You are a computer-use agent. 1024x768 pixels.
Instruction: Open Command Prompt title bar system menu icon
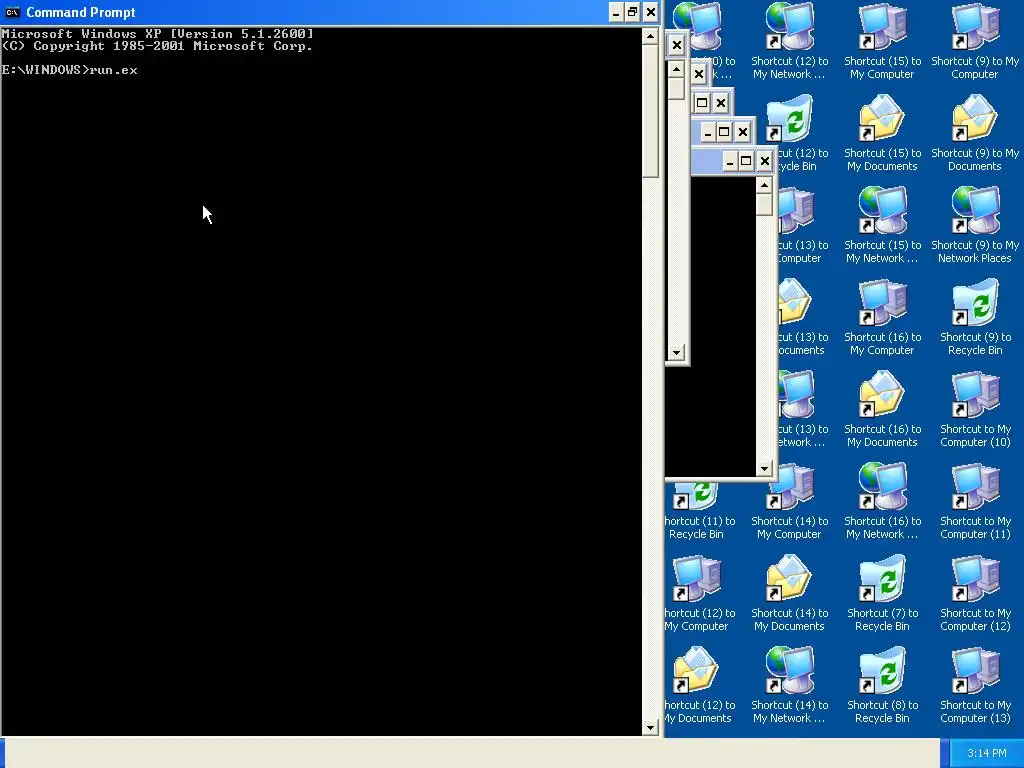[x=12, y=12]
